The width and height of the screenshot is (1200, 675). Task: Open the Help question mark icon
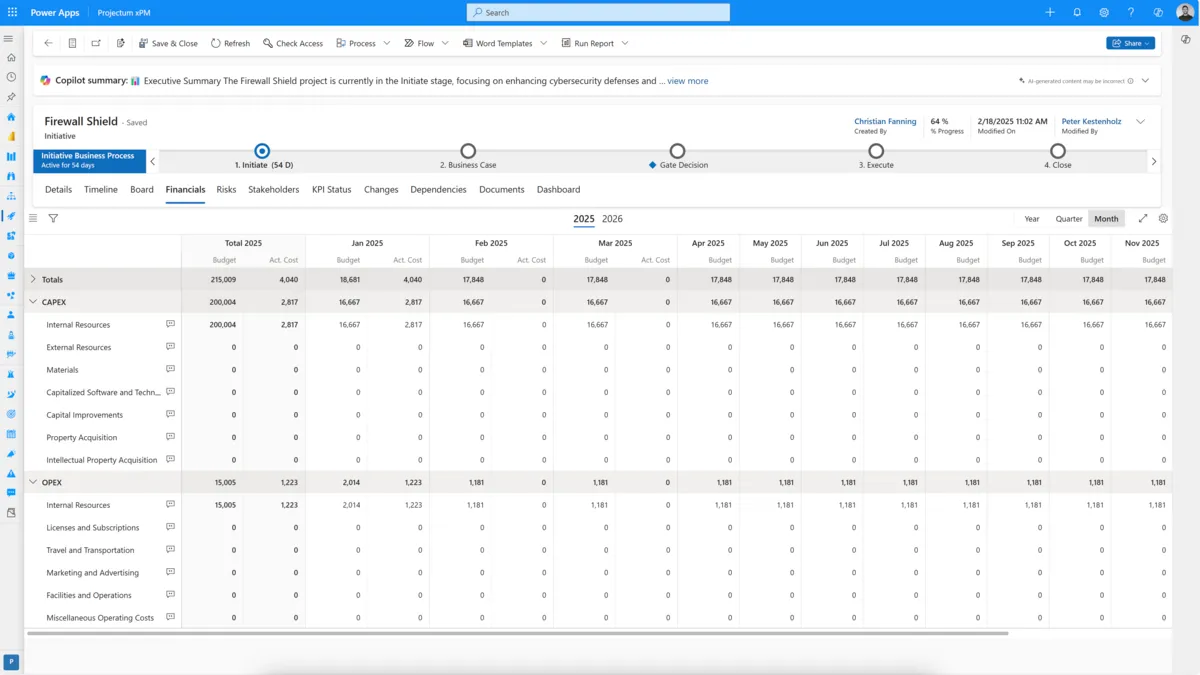tap(1131, 13)
